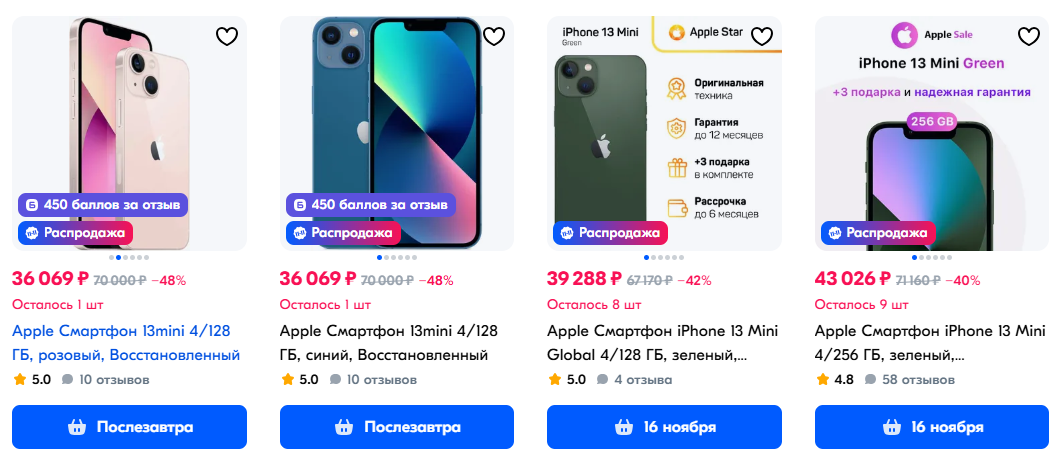Screen dimensions: 1059x459
Task: Click Распродажа badge on Apple Star card
Action: point(611,233)
